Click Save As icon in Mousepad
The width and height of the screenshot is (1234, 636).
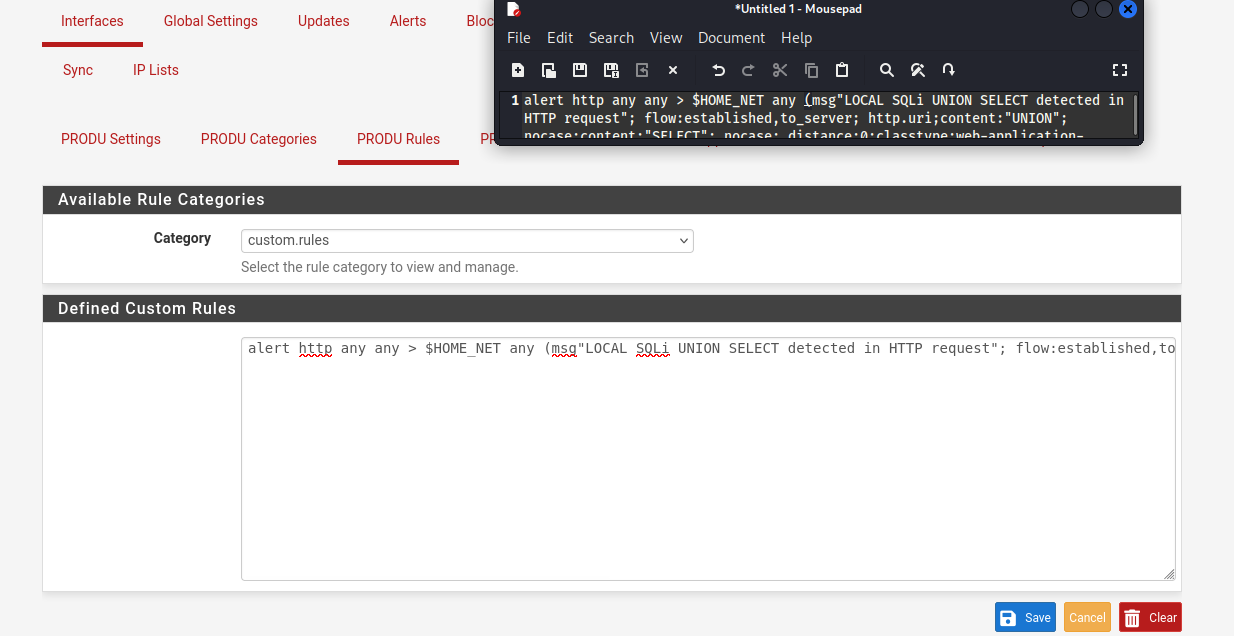click(x=611, y=70)
